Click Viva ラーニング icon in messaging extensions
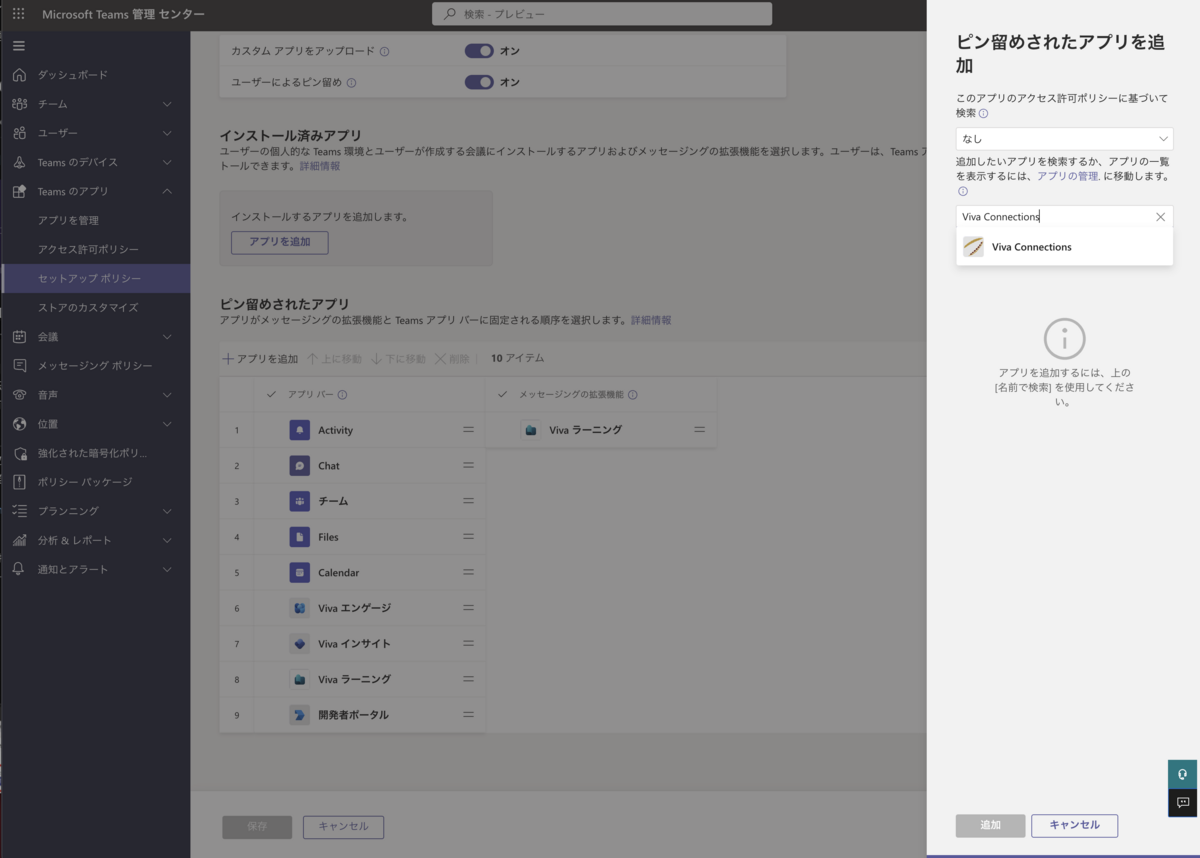1200x858 pixels. click(x=531, y=430)
